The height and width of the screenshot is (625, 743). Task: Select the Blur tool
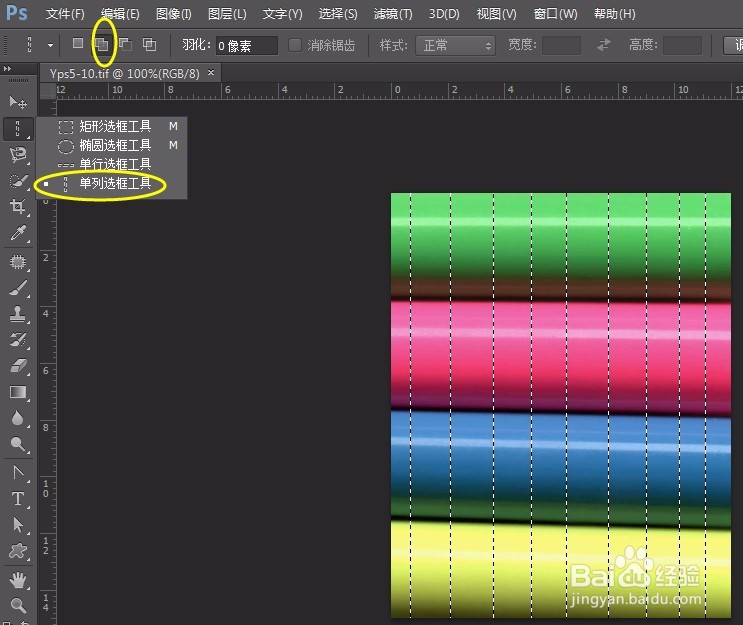(18, 418)
